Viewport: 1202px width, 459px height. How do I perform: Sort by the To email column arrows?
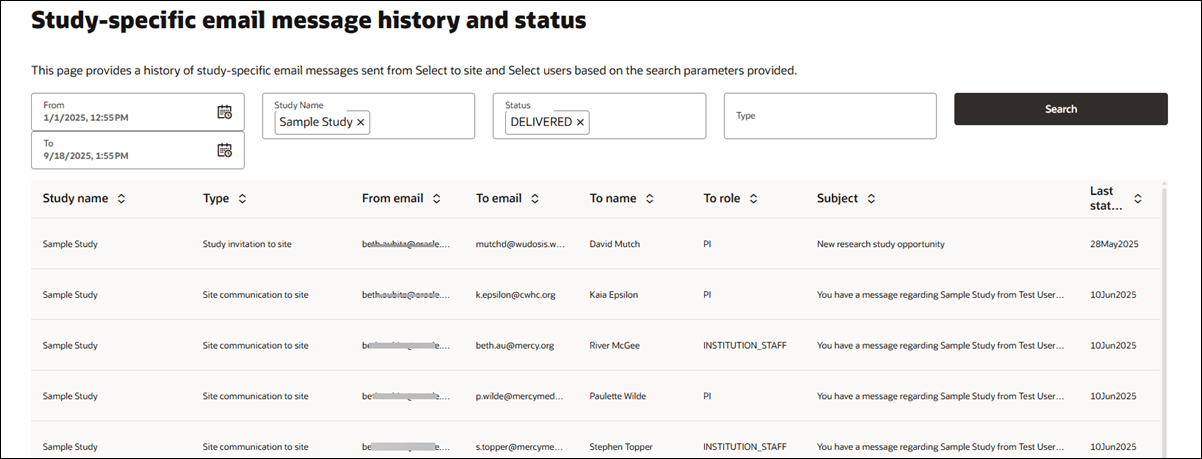tap(535, 199)
